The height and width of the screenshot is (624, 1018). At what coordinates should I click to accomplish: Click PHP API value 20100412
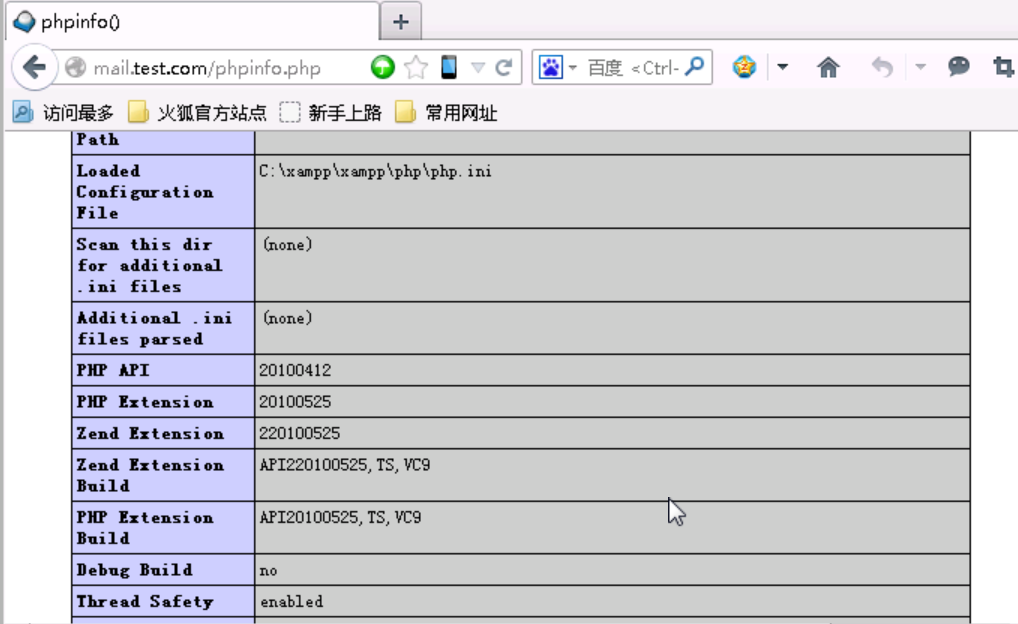pos(295,370)
